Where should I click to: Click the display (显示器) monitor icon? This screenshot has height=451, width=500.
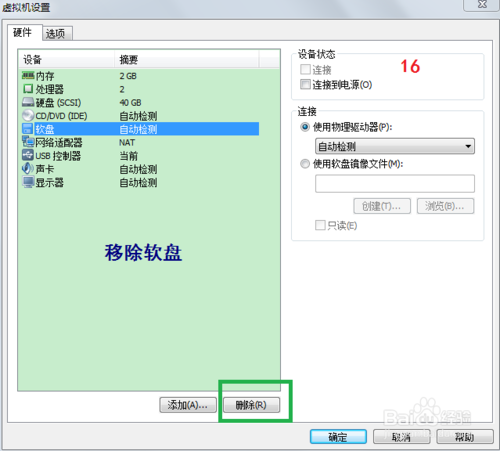(28, 182)
